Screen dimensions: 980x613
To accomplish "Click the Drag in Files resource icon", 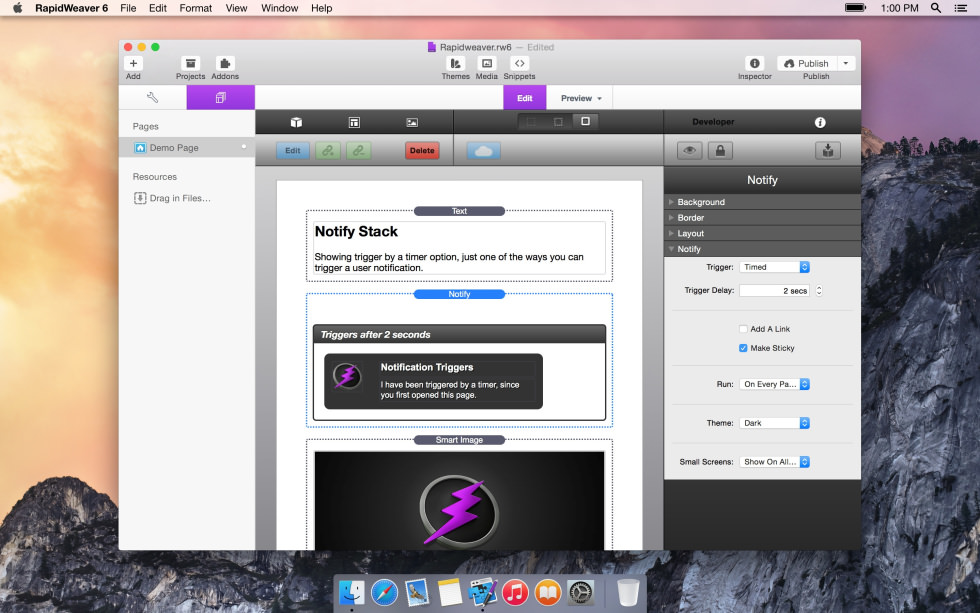I will [x=140, y=198].
